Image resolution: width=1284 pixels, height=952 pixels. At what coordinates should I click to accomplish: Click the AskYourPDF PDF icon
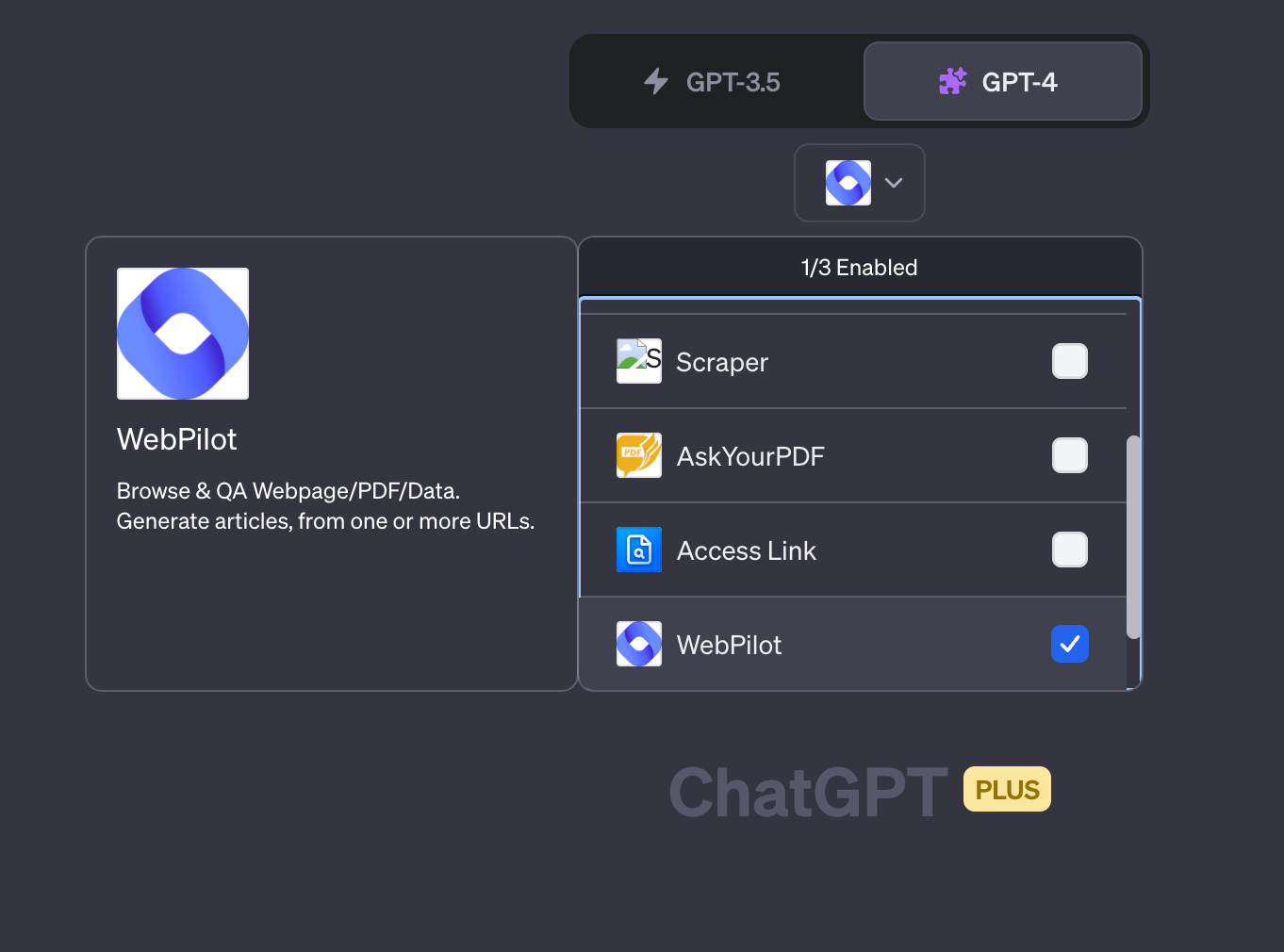pos(638,455)
